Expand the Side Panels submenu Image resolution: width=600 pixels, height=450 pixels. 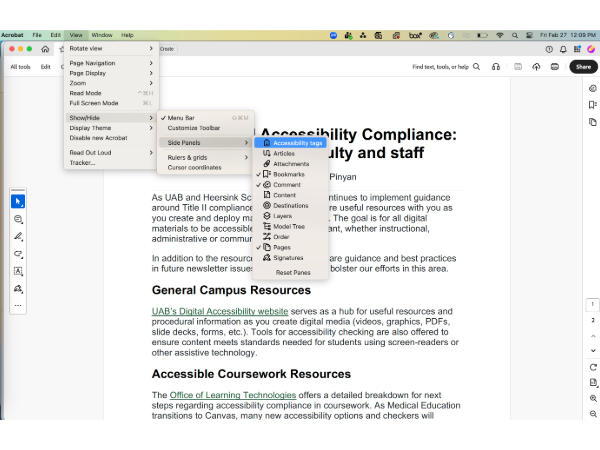205,142
